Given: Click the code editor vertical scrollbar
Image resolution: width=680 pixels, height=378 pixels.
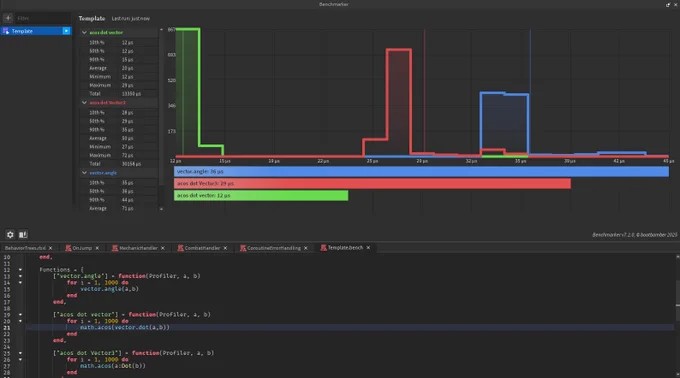Looking at the screenshot, I should [x=677, y=299].
